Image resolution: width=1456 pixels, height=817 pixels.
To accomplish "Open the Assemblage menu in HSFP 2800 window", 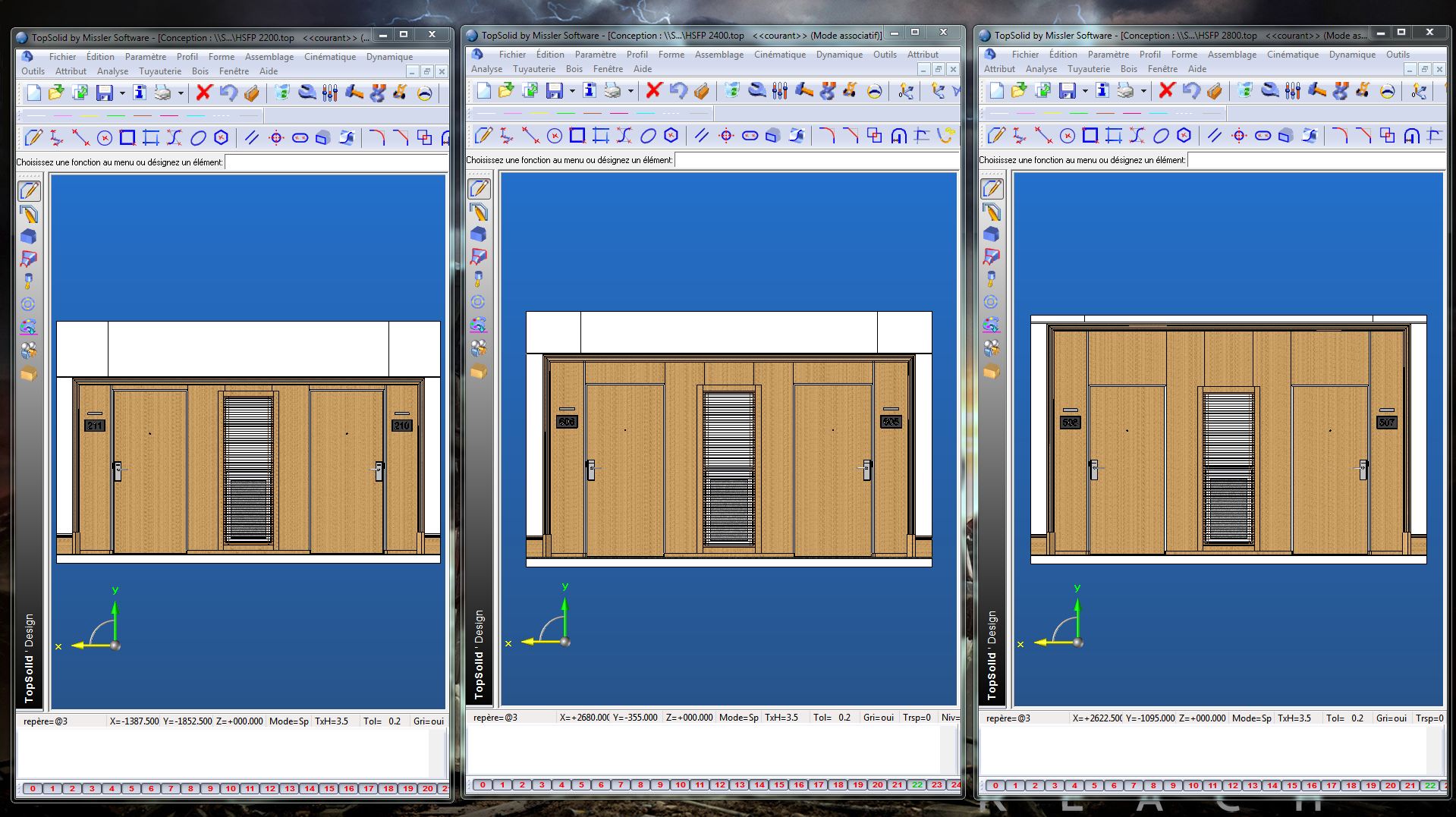I will pyautogui.click(x=1231, y=55).
